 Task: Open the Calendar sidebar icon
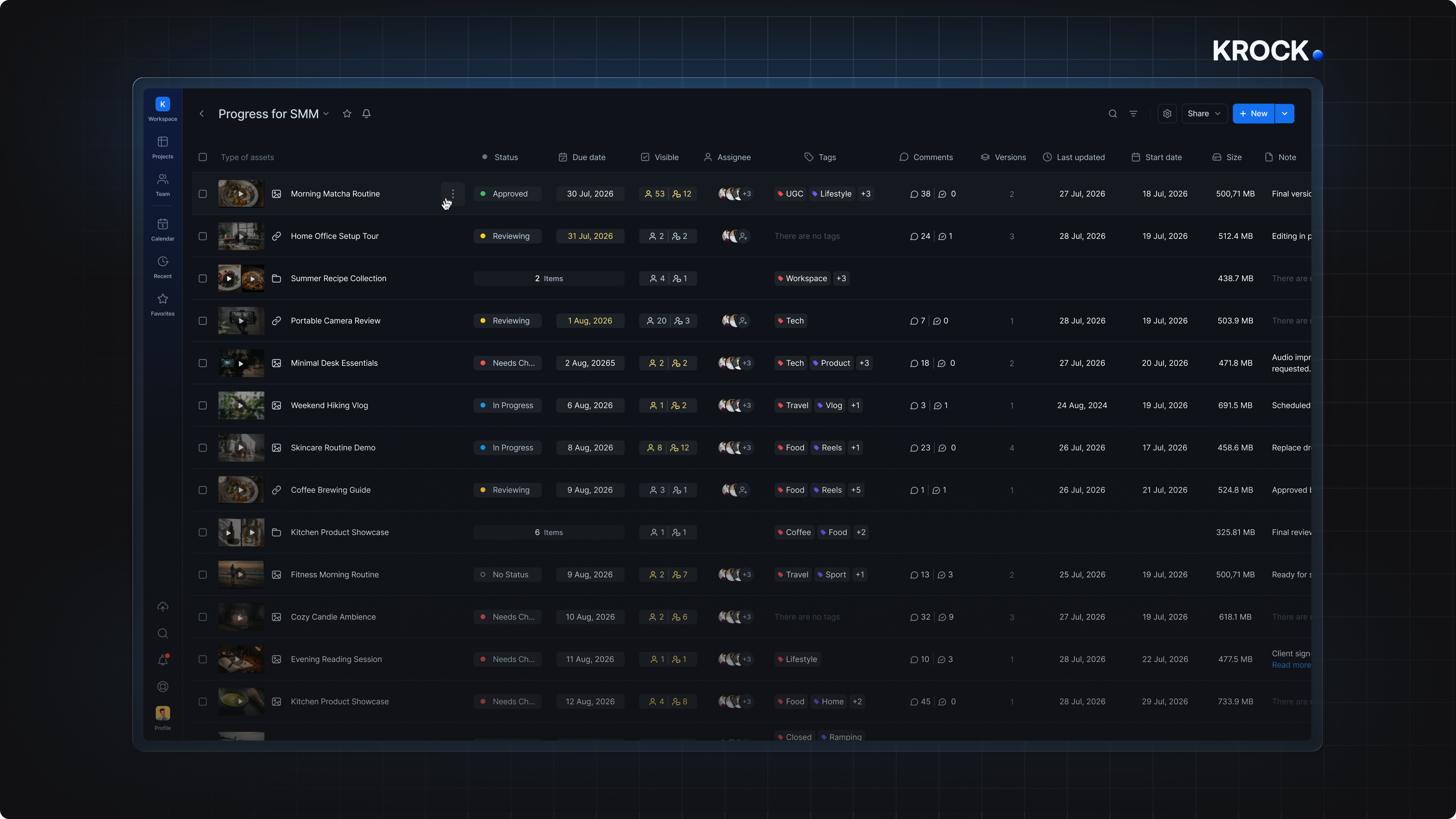pyautogui.click(x=162, y=229)
